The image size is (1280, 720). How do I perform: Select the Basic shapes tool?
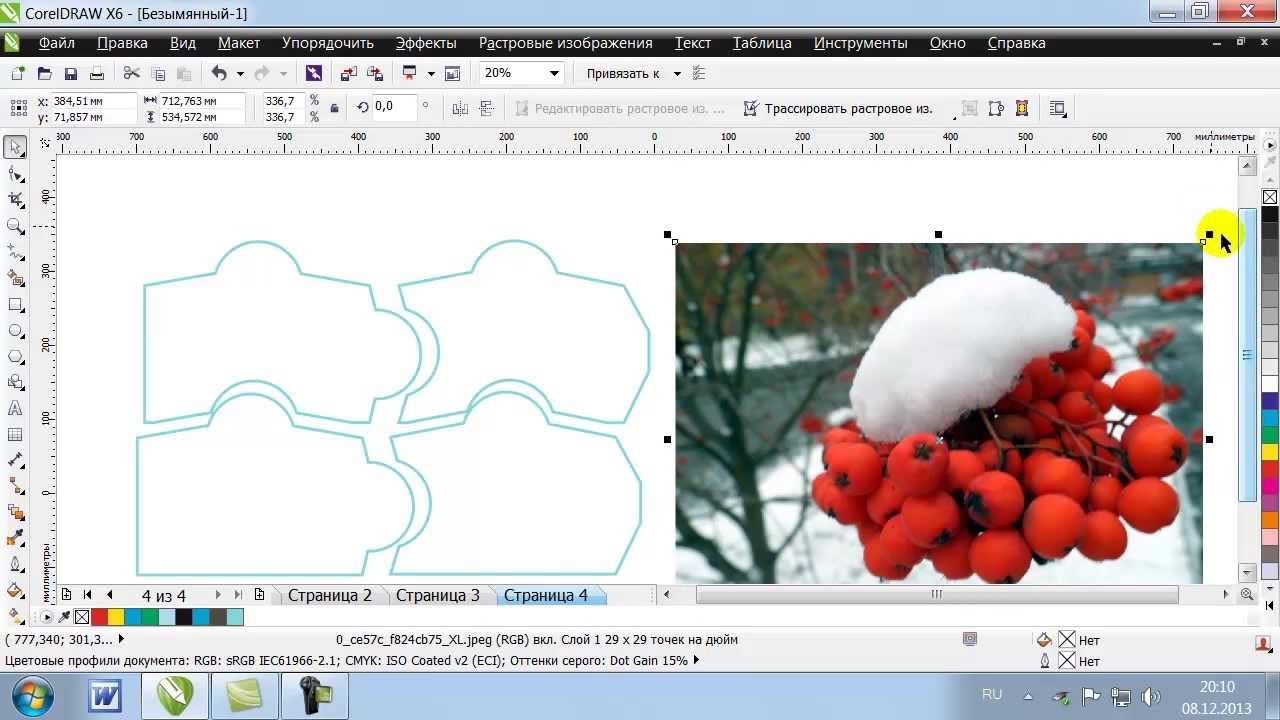click(15, 382)
